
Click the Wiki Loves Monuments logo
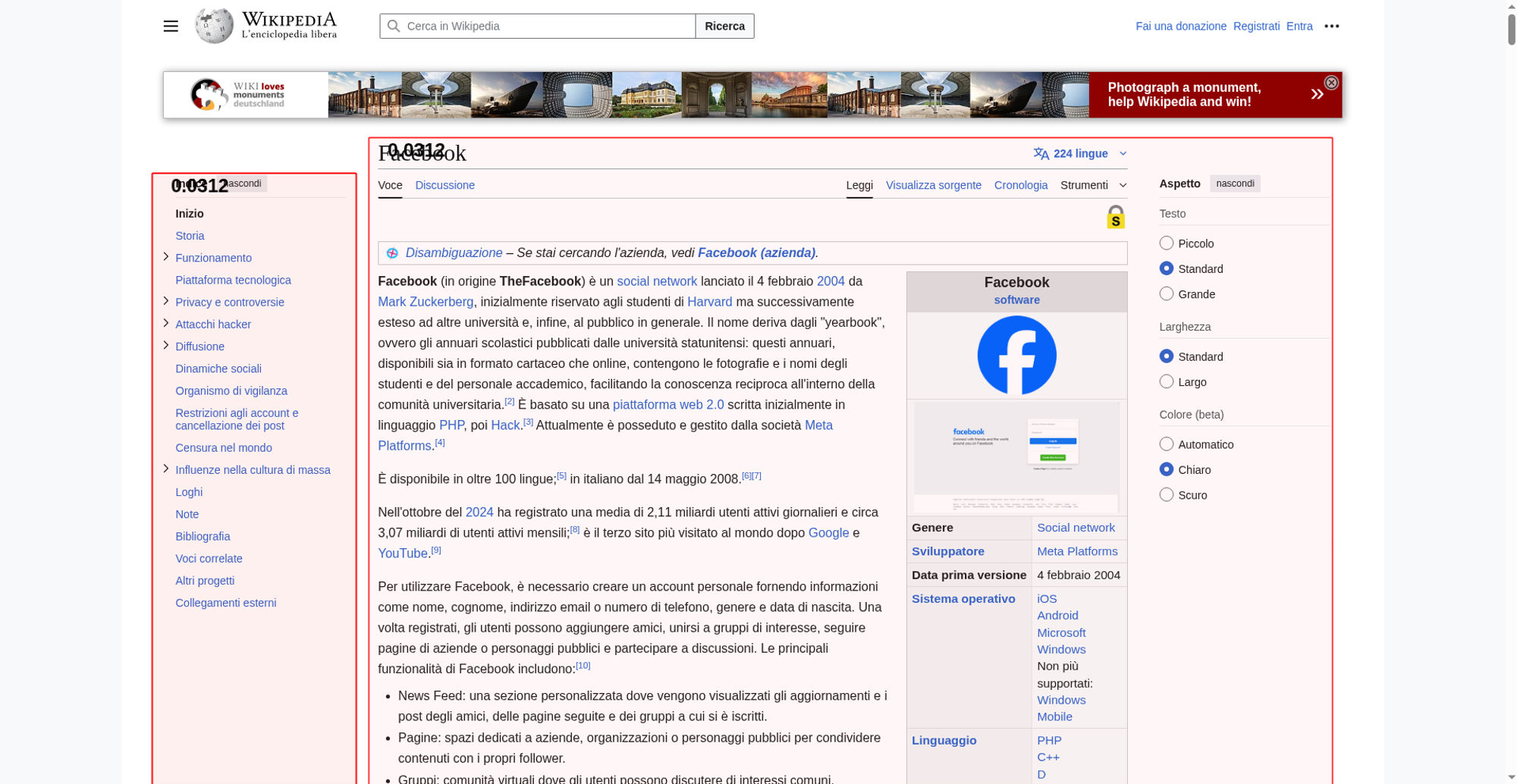[x=237, y=95]
